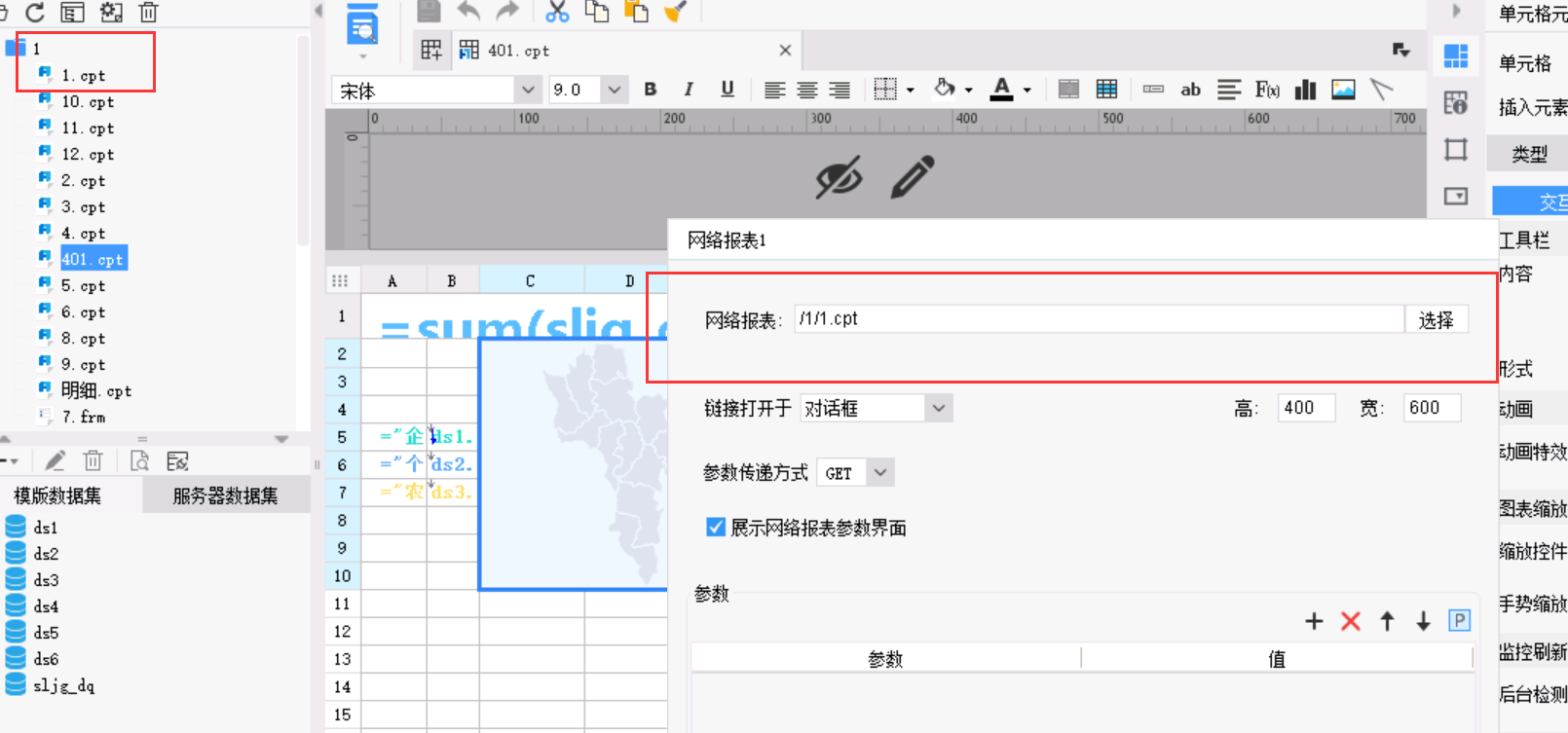The width and height of the screenshot is (1568, 733).
Task: Open the font name 宋体 dropdown
Action: click(527, 91)
